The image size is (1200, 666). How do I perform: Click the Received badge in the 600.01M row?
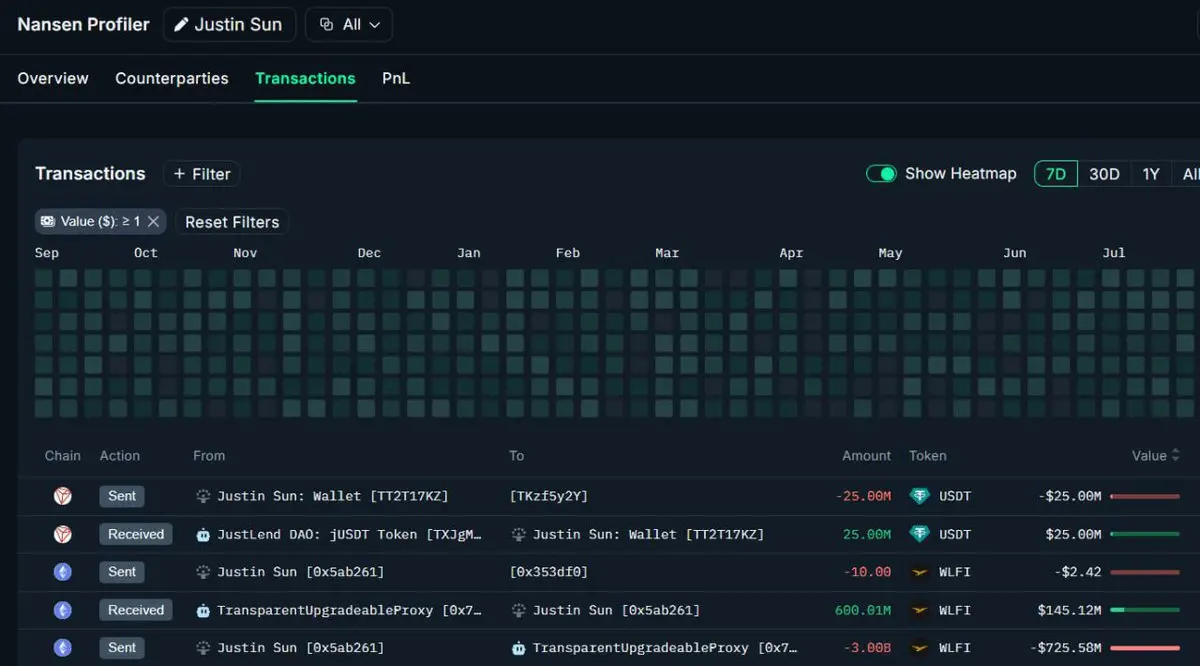[136, 610]
